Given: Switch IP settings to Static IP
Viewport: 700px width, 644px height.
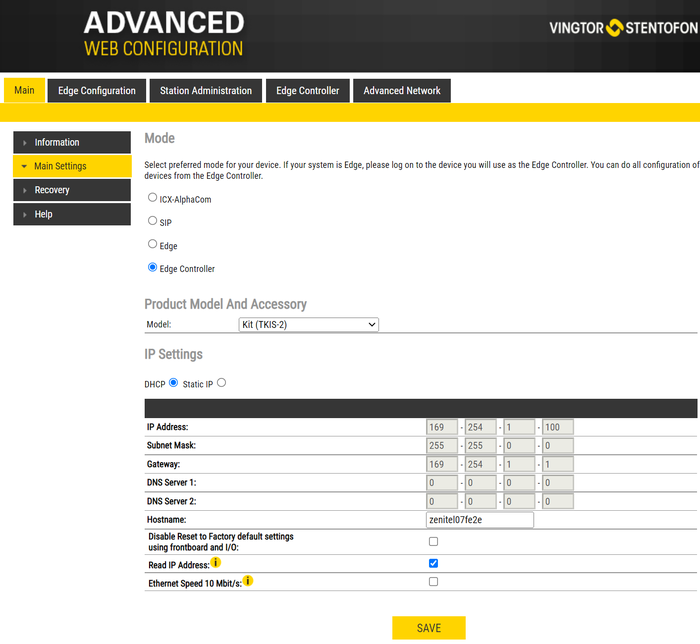Looking at the screenshot, I should [x=221, y=382].
